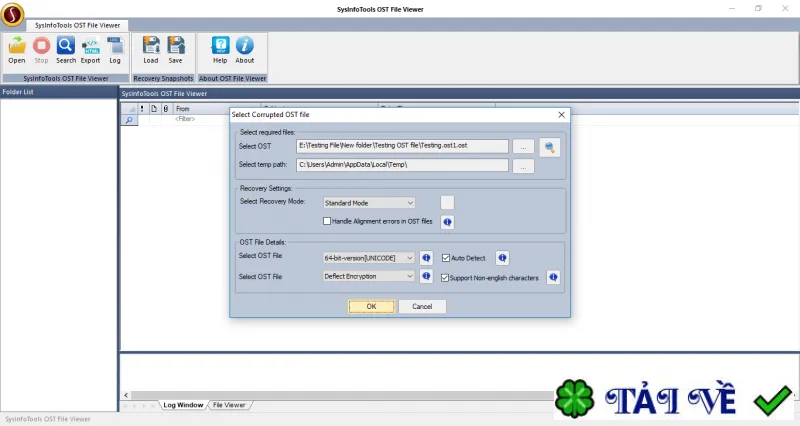Click the Select temp path input field
This screenshot has width=800, height=426.
pyautogui.click(x=402, y=165)
